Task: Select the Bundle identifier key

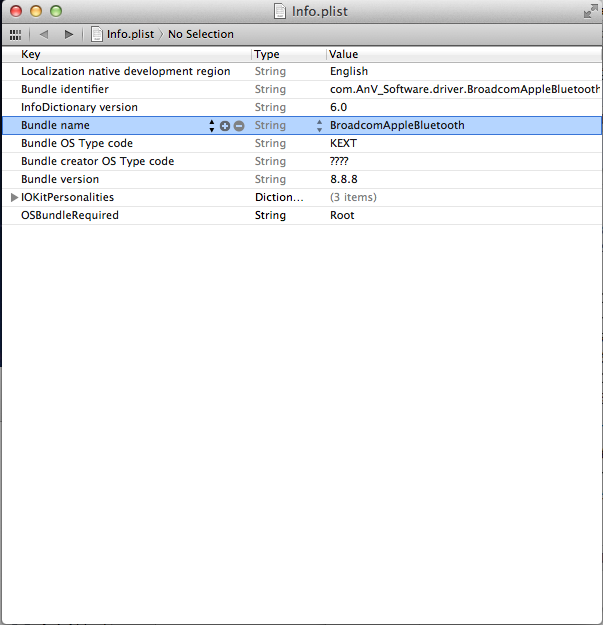Action: tap(65, 89)
